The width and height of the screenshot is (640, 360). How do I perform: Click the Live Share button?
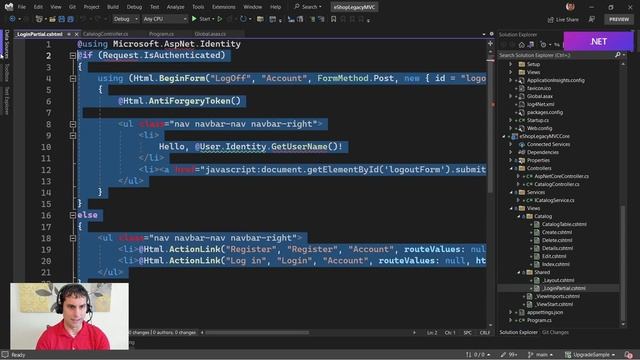pos(563,19)
